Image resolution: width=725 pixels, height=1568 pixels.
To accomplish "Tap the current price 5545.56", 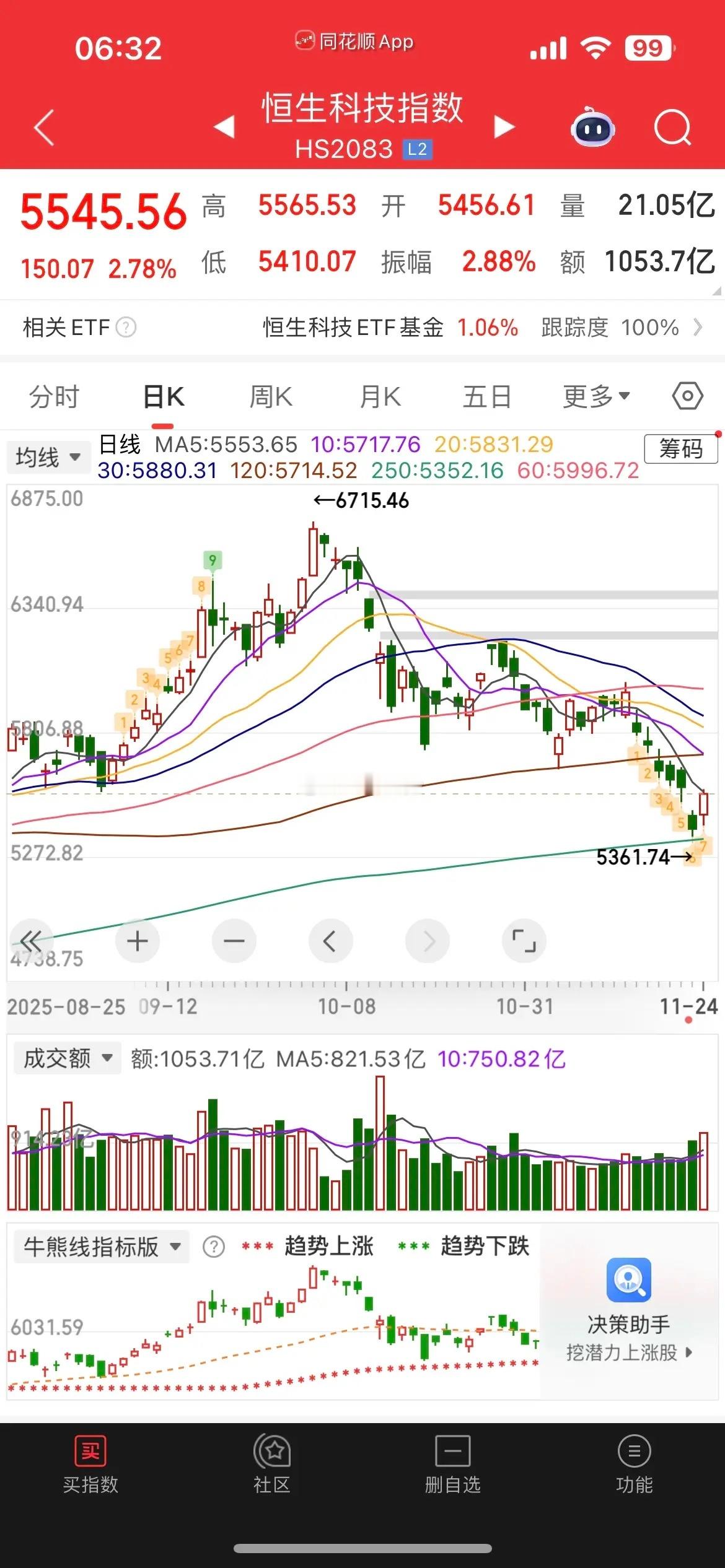I will 103,212.
